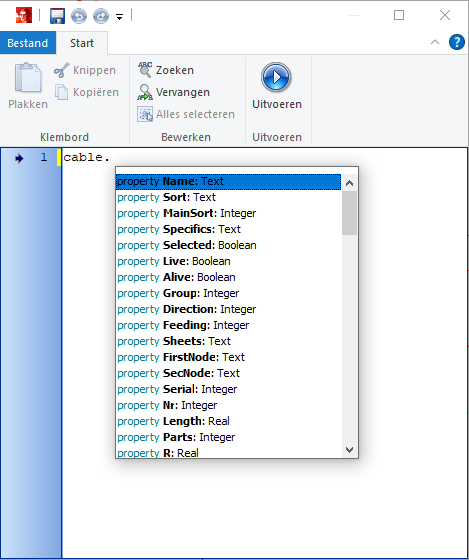469x560 pixels.
Task: Click the Vervangen replace icon
Action: pos(145,92)
